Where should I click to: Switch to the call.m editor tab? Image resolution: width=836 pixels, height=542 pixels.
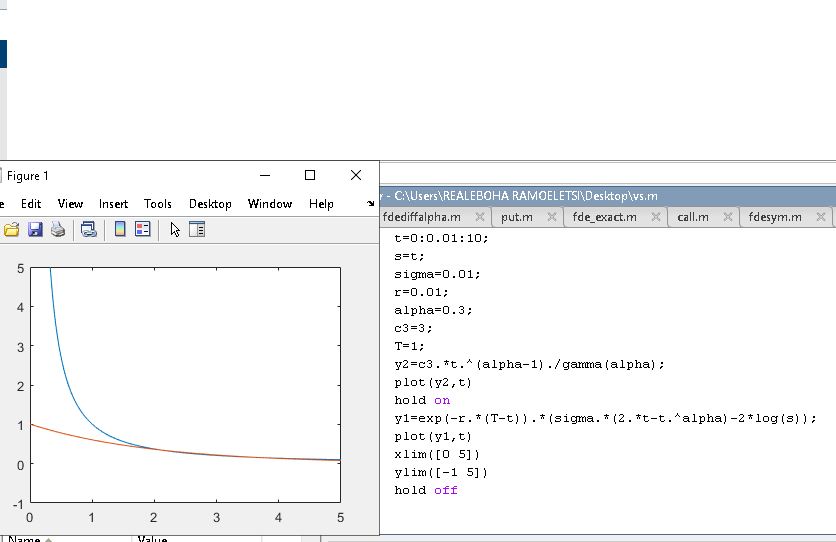tap(693, 217)
